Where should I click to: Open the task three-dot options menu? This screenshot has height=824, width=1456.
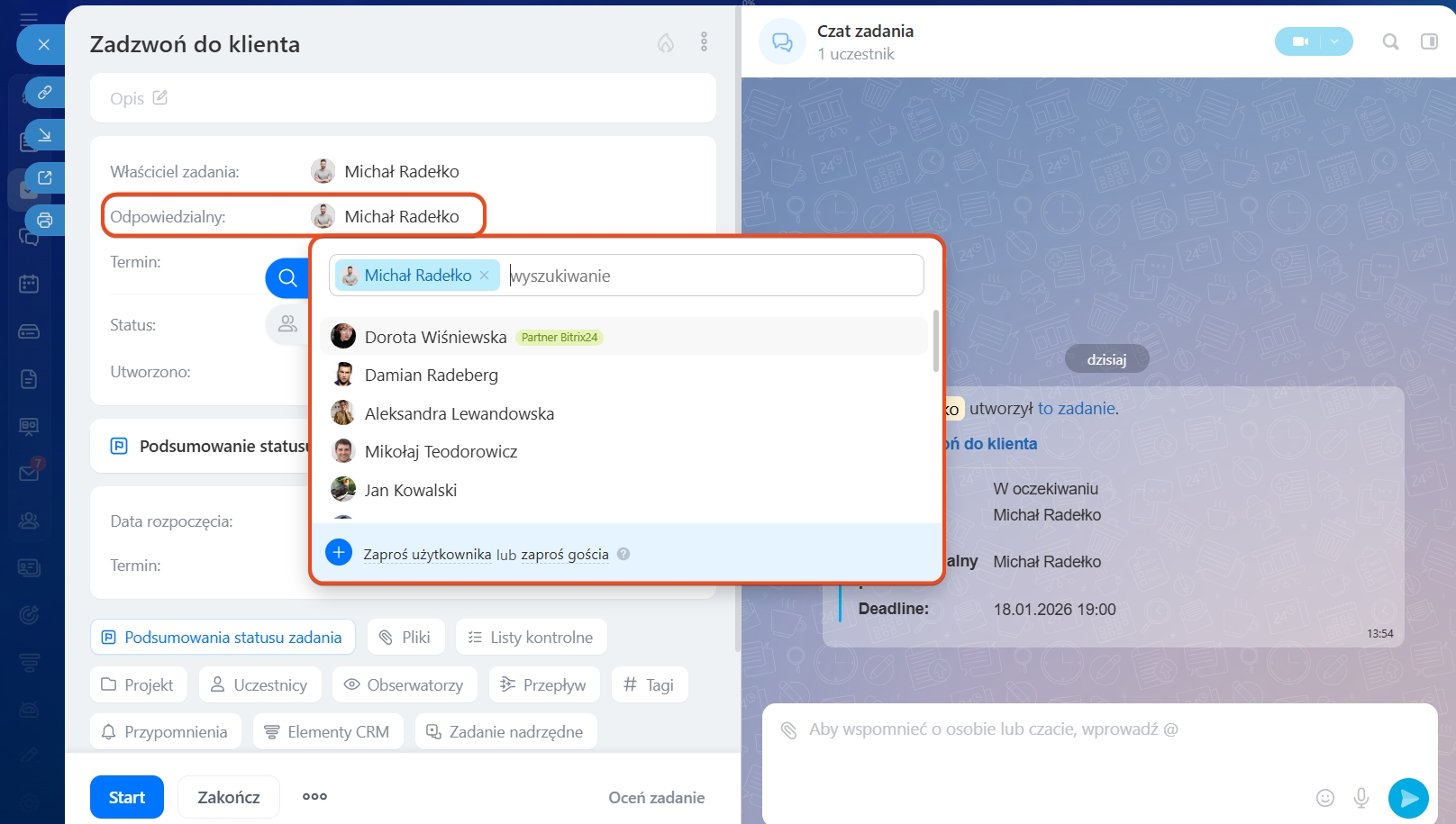click(704, 42)
